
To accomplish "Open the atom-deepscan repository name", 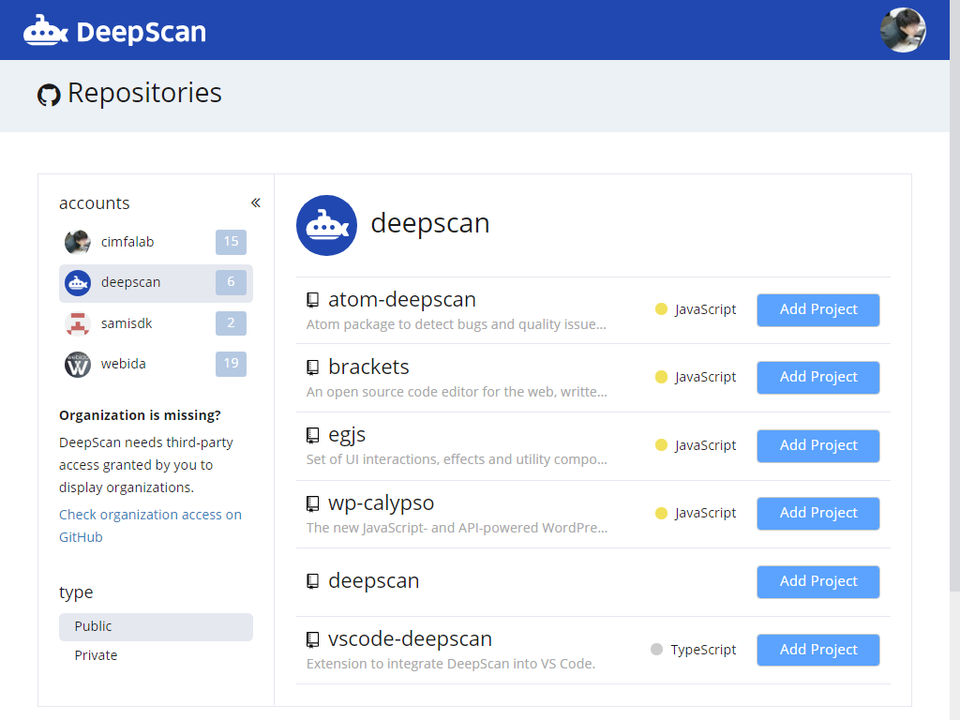I will pos(402,300).
